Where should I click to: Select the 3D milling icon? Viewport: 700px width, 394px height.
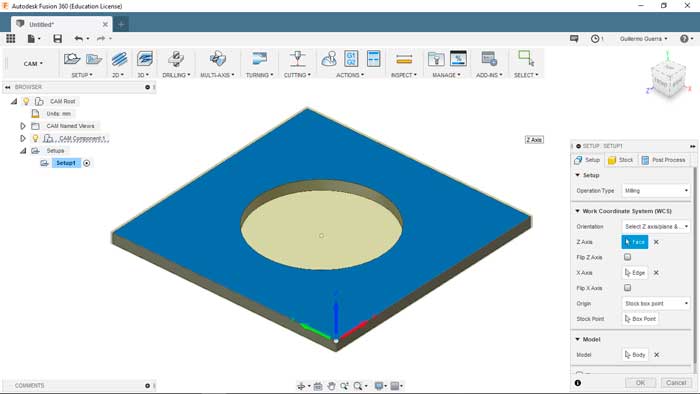[145, 59]
